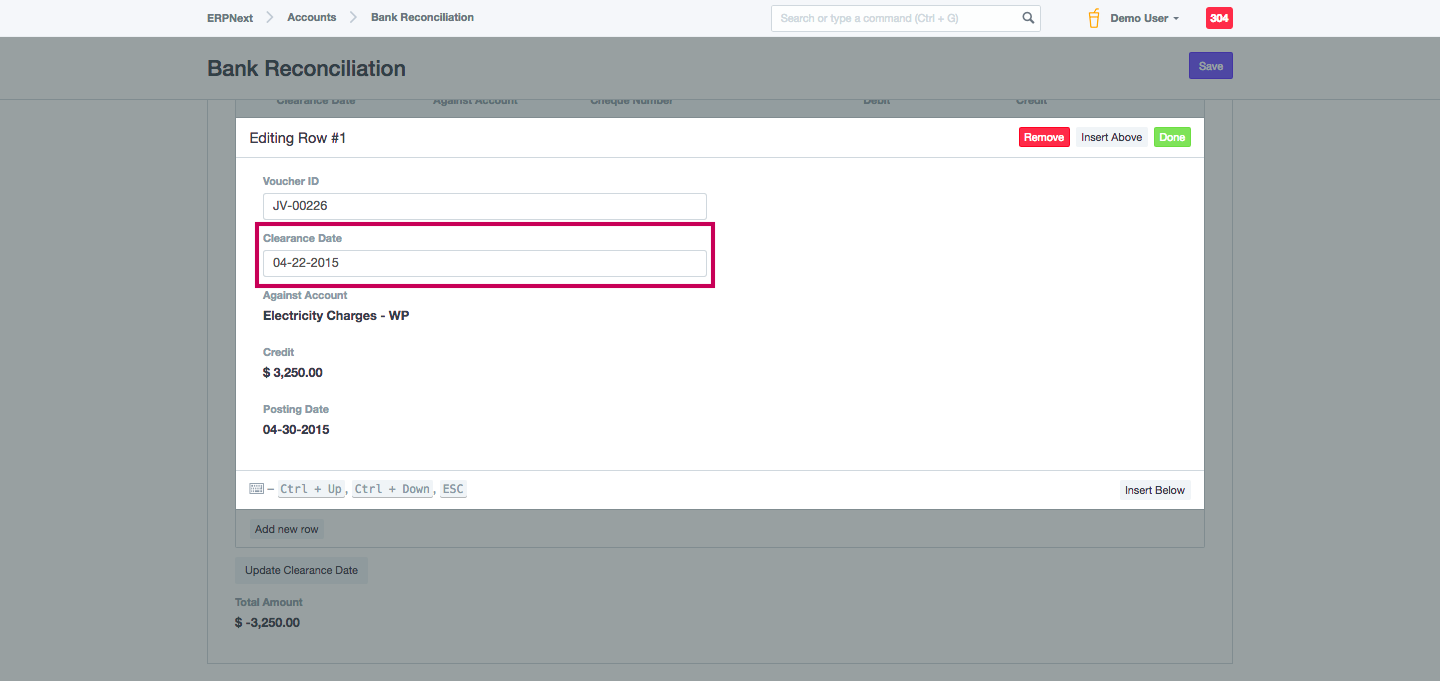
Task: Navigate to ERPNext via breadcrumb
Action: (230, 17)
